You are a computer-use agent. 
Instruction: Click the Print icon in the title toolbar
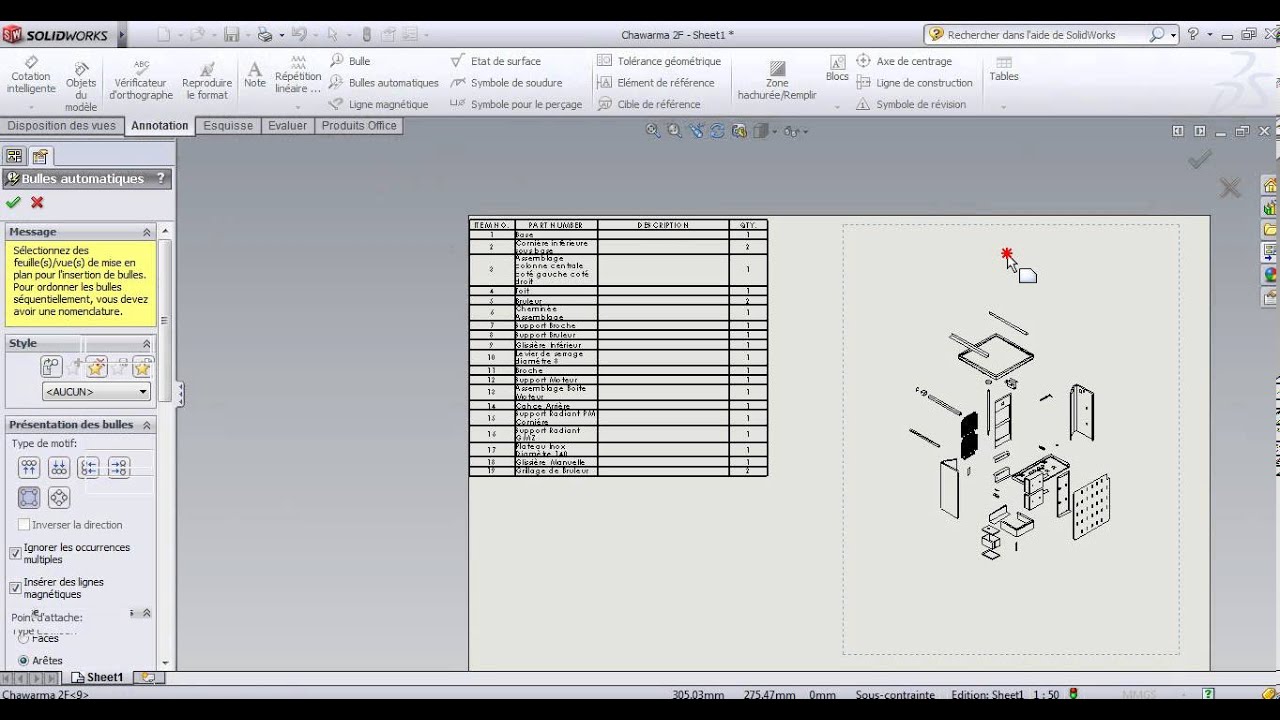pyautogui.click(x=265, y=35)
